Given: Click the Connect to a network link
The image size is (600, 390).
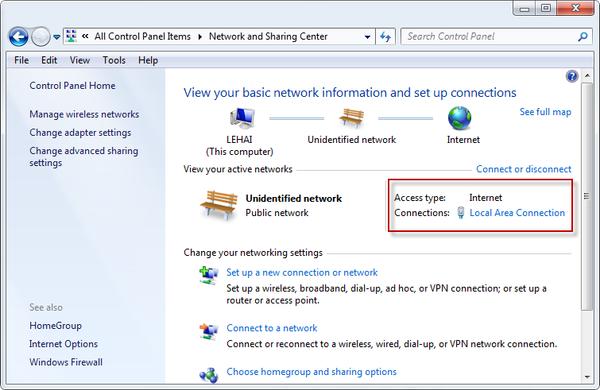Looking at the screenshot, I should tap(272, 328).
